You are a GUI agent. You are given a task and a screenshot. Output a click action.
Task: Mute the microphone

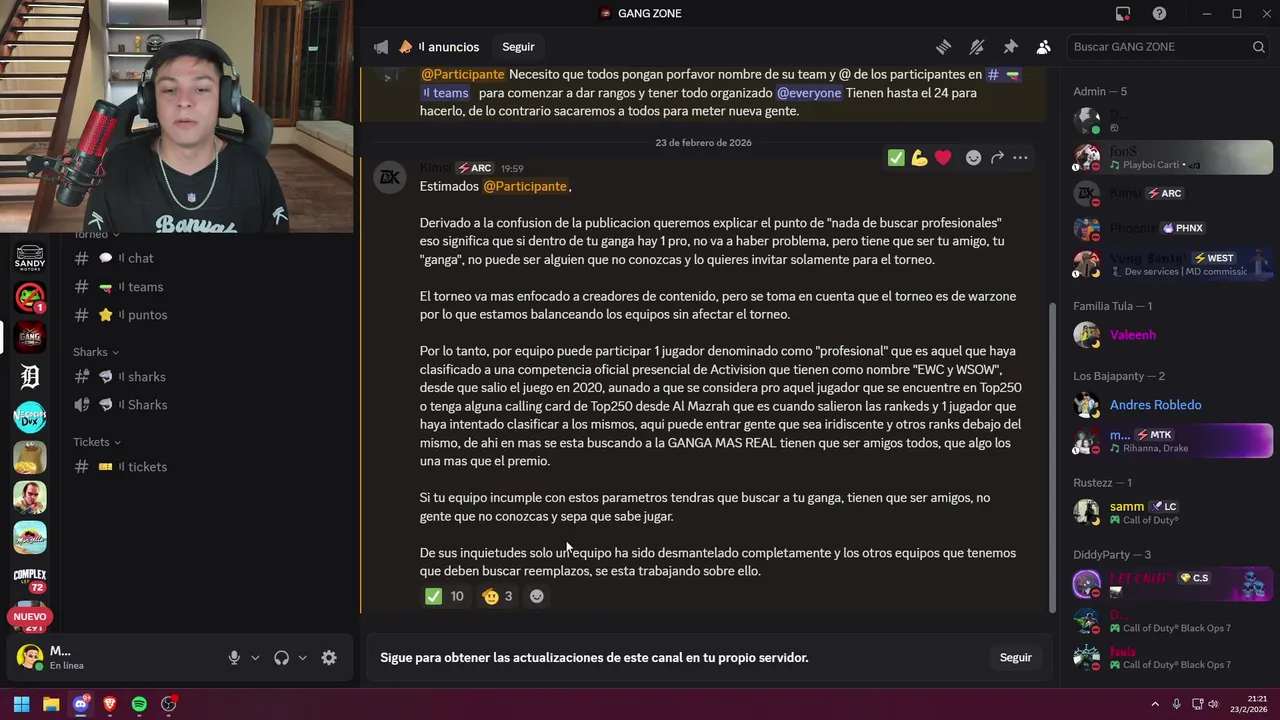pyautogui.click(x=234, y=657)
